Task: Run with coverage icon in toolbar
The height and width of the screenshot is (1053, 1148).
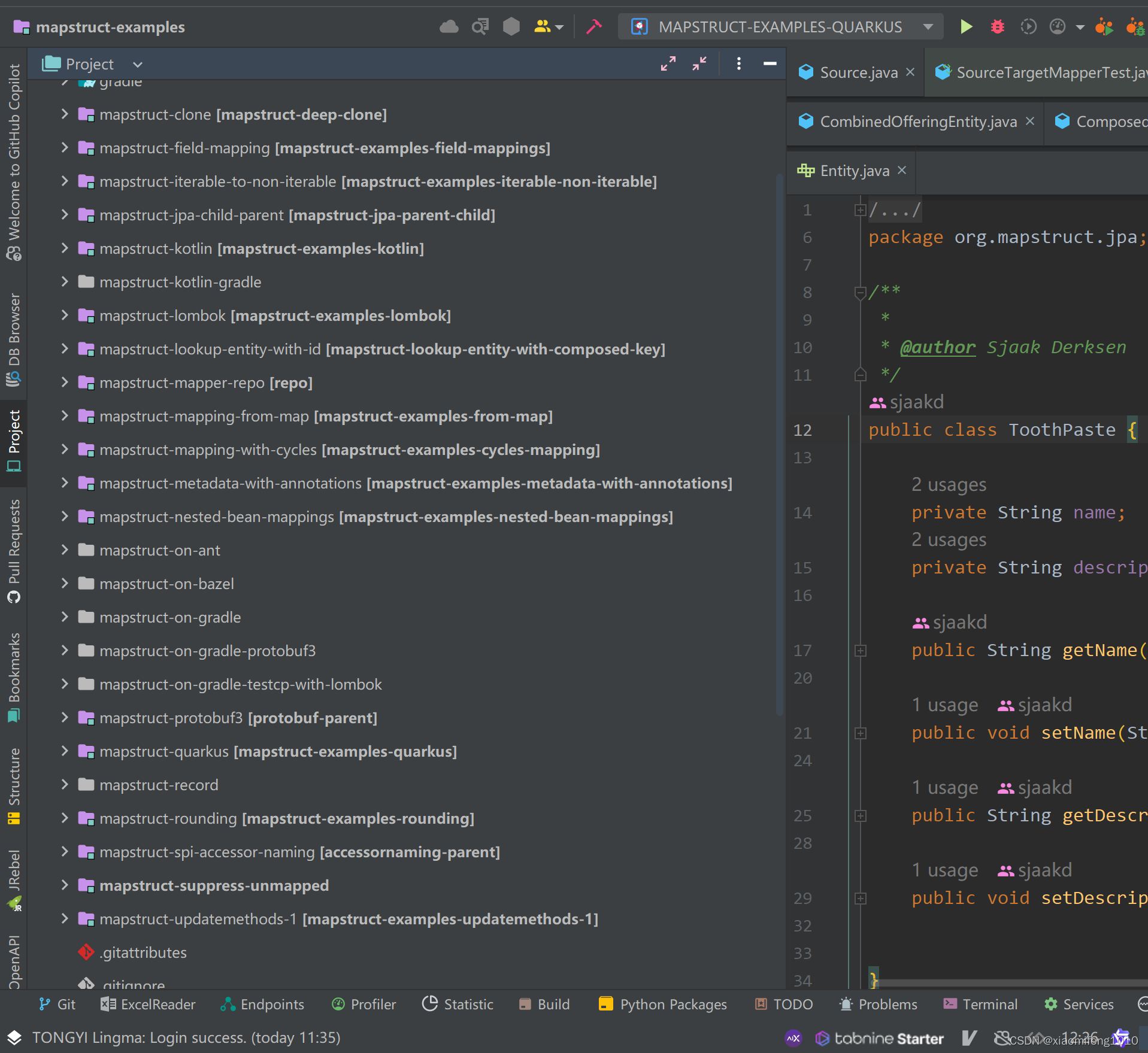Action: (x=1028, y=27)
